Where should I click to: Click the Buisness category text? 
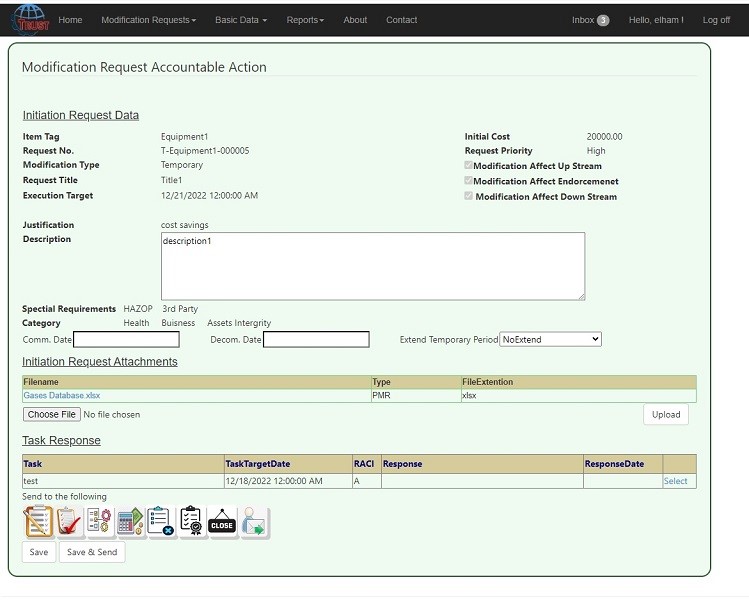tap(178, 323)
